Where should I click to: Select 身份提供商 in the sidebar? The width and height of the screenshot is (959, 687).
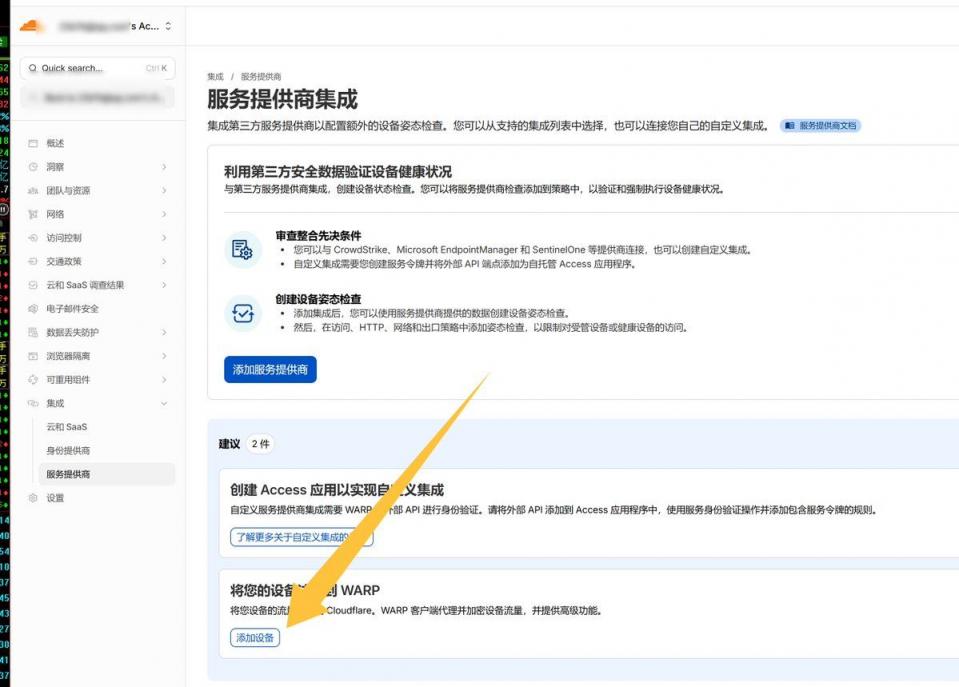pyautogui.click(x=68, y=451)
